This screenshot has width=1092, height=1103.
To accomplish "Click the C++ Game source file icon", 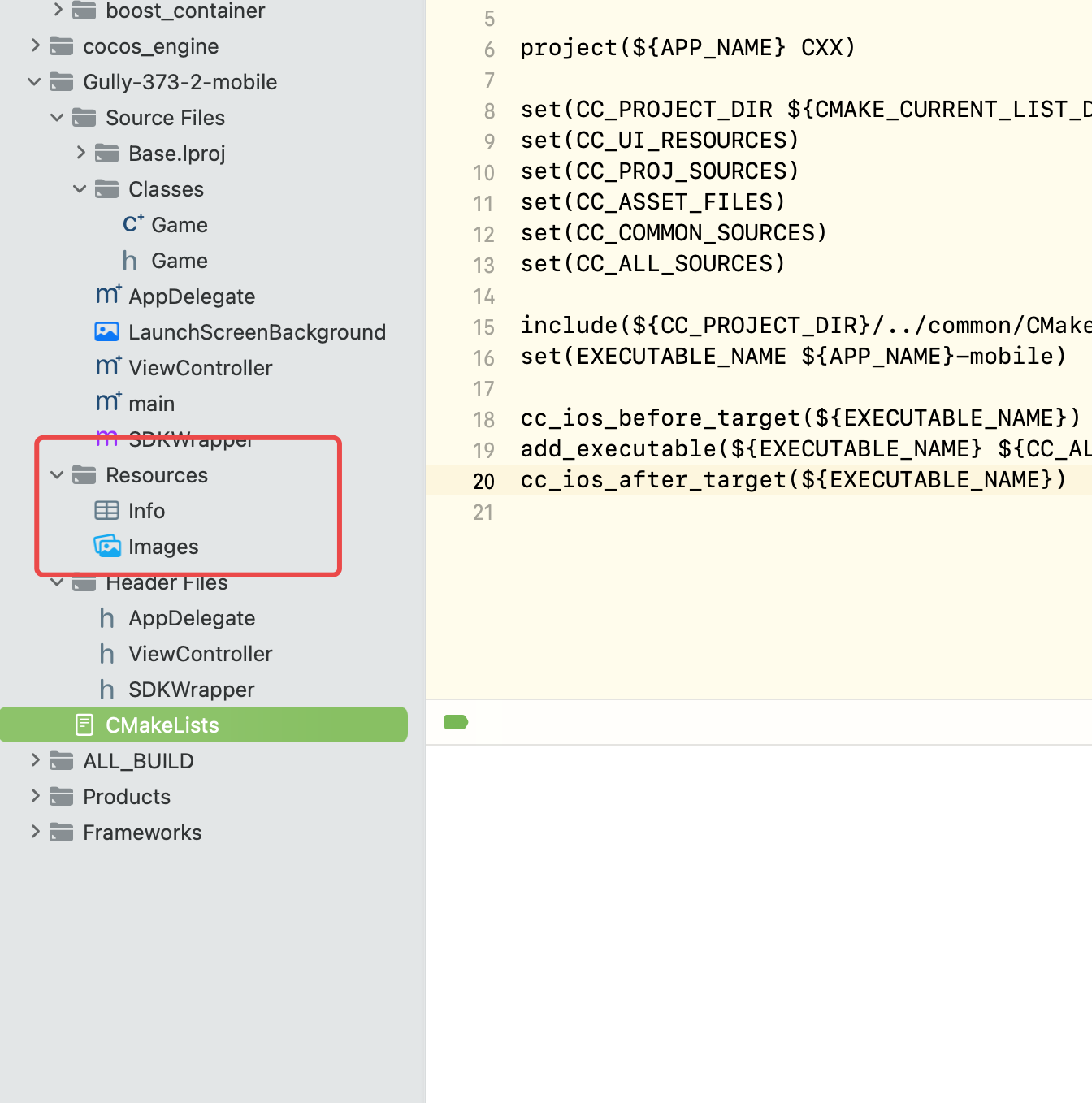I will pyautogui.click(x=132, y=224).
